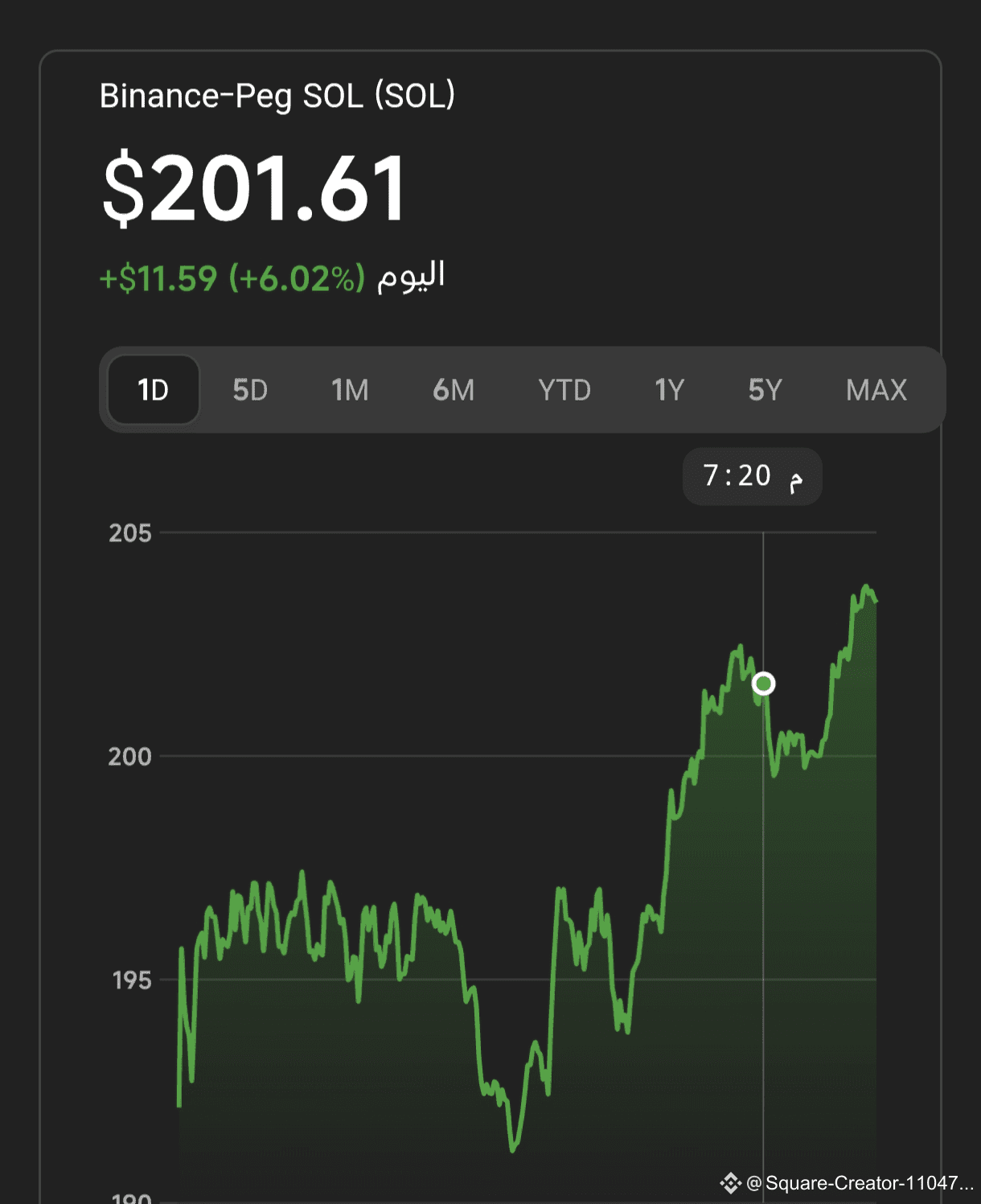Click the +$11.59 (+6.02%) change text

point(232,279)
